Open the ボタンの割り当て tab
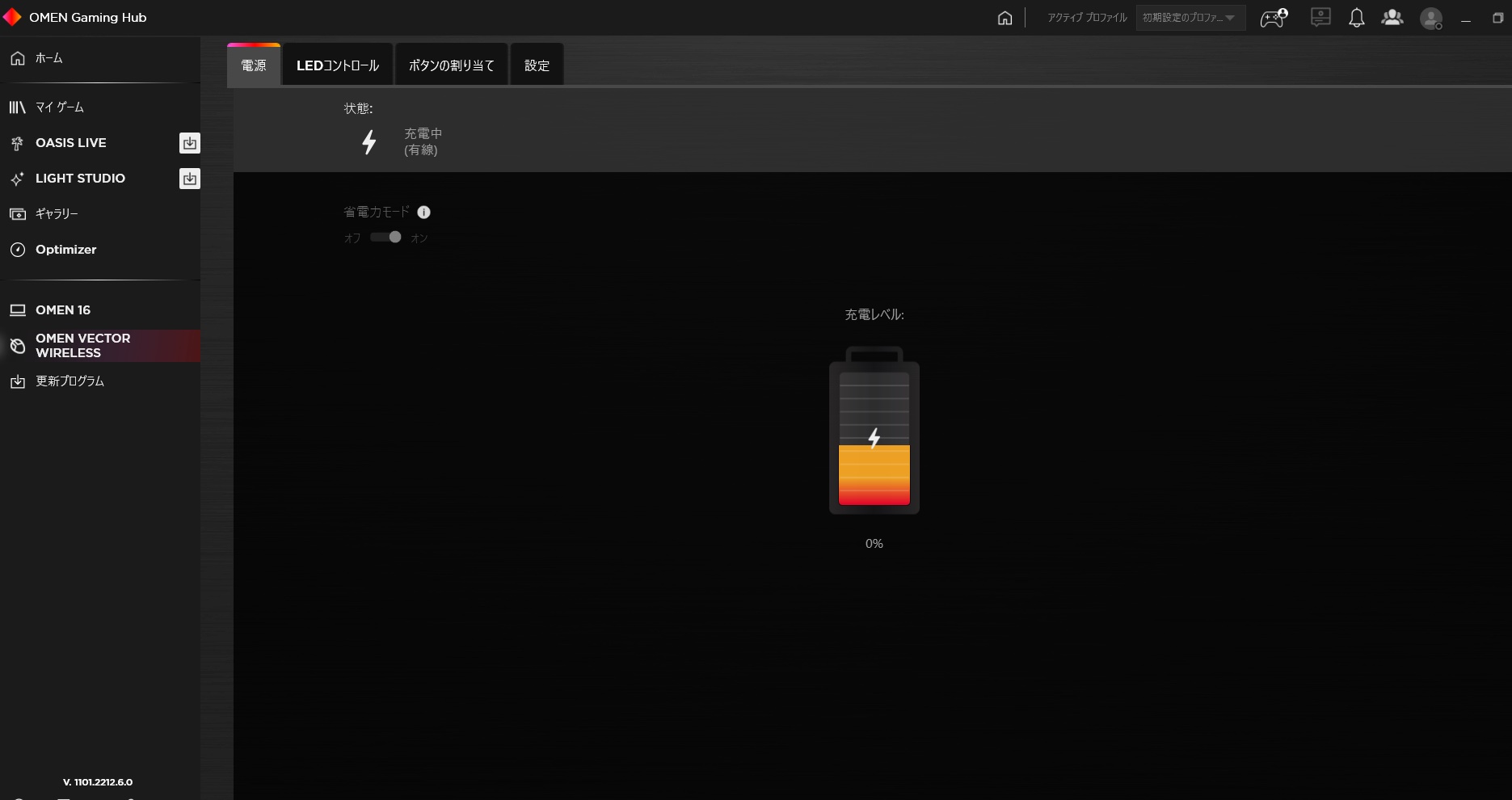The width and height of the screenshot is (1512, 800). pyautogui.click(x=452, y=65)
